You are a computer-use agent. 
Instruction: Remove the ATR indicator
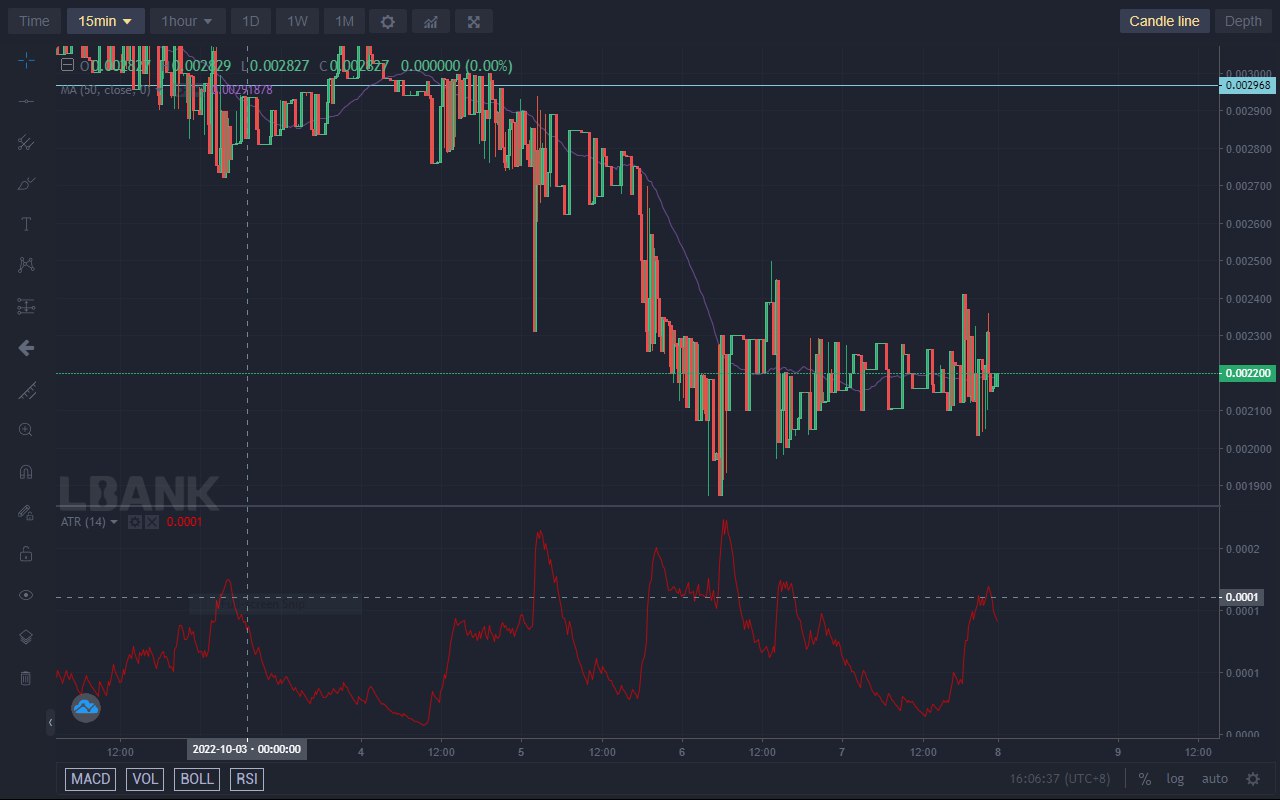point(152,522)
